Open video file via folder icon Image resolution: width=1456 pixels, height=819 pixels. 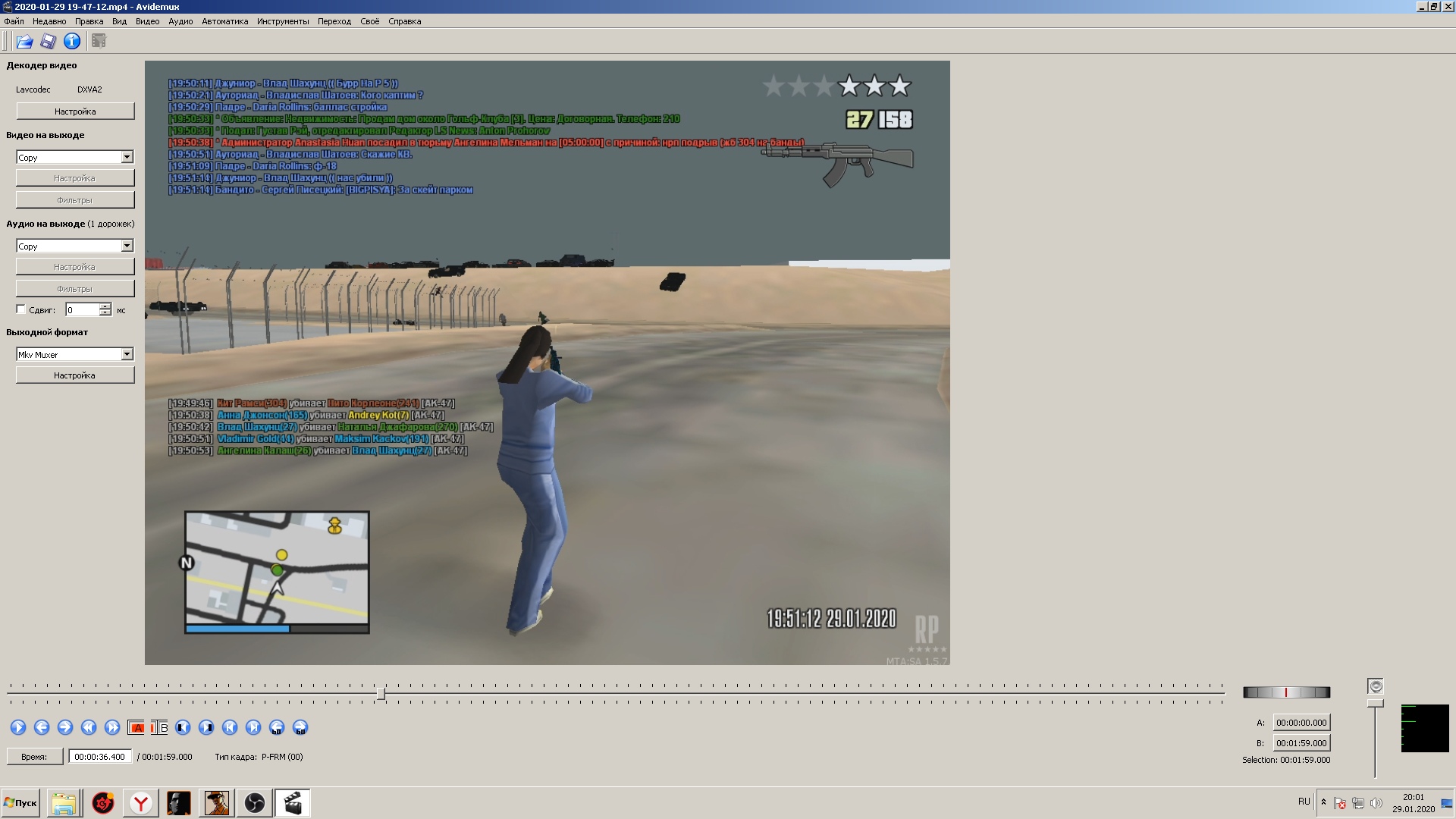click(24, 42)
